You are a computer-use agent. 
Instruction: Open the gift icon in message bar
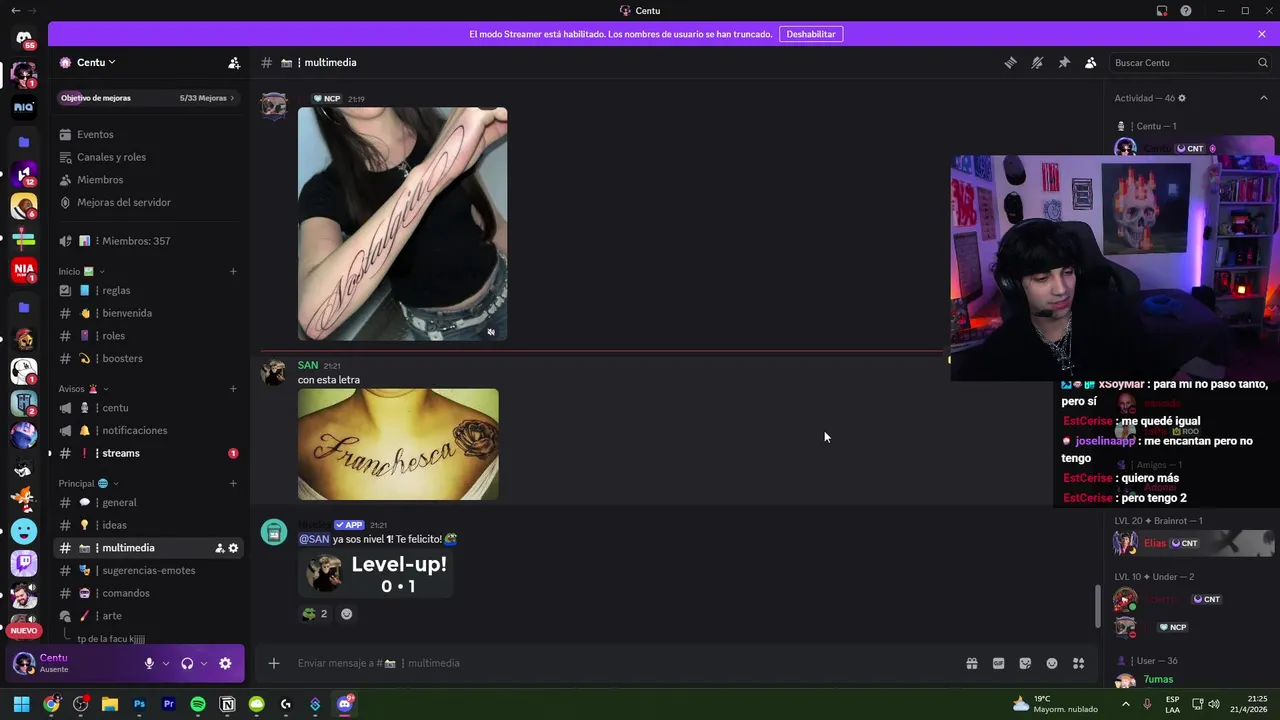972,663
